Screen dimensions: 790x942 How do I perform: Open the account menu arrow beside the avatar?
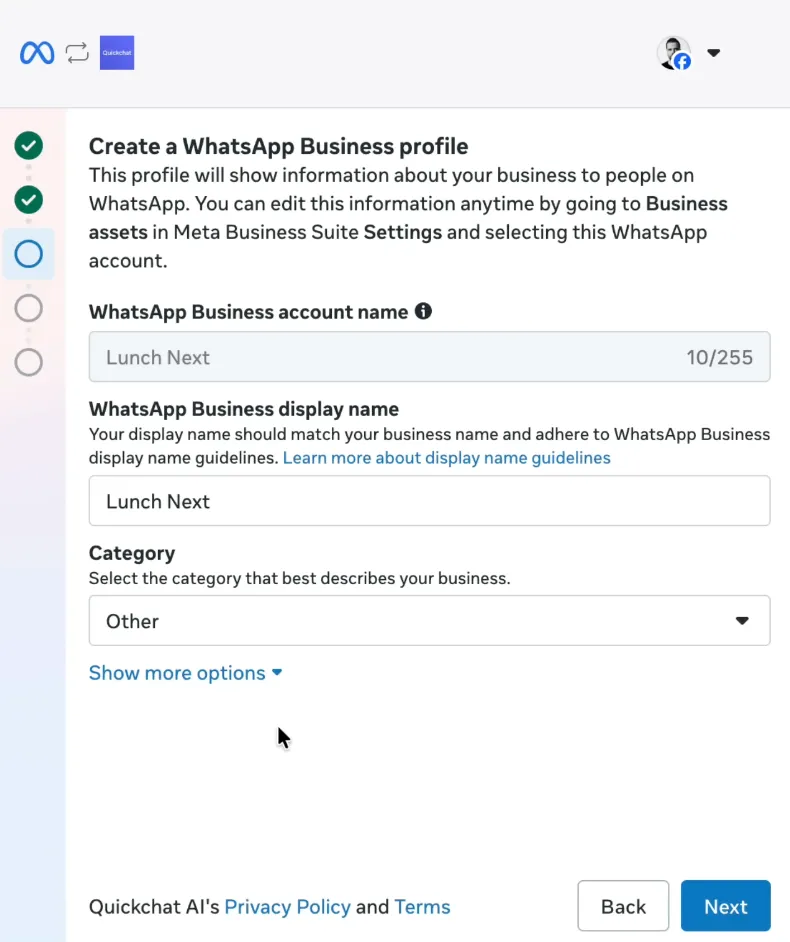pos(713,53)
